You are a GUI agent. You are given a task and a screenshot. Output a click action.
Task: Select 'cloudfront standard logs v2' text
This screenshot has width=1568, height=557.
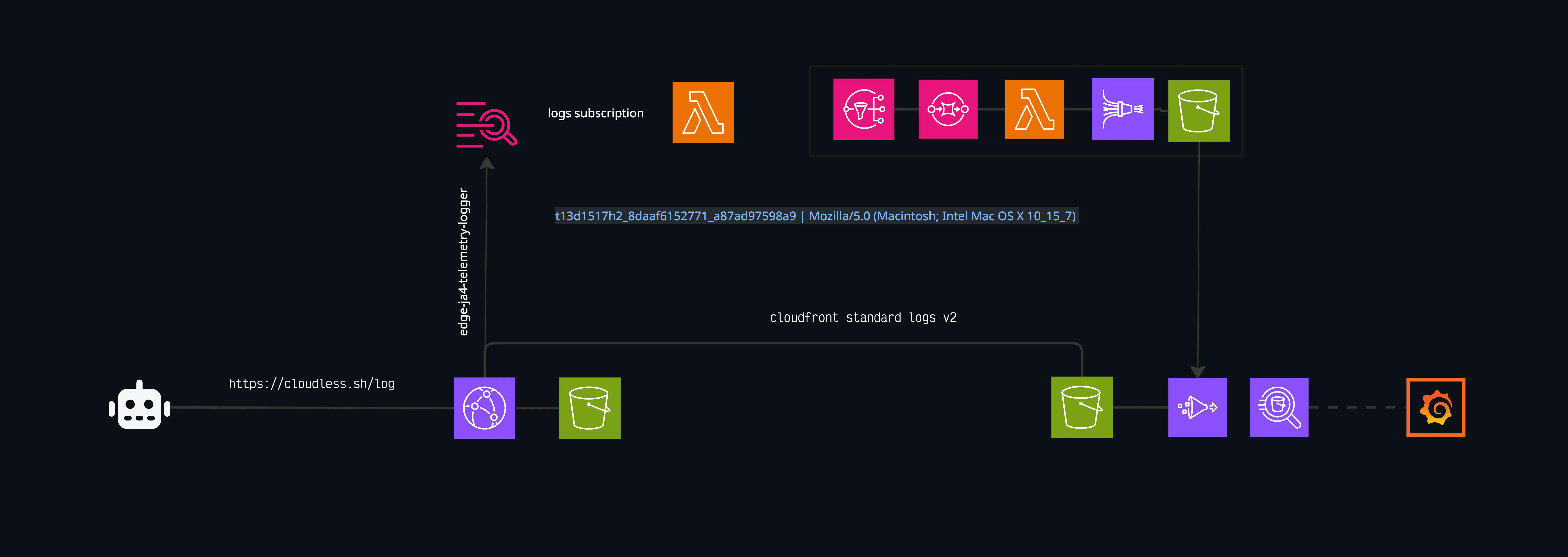click(x=863, y=318)
